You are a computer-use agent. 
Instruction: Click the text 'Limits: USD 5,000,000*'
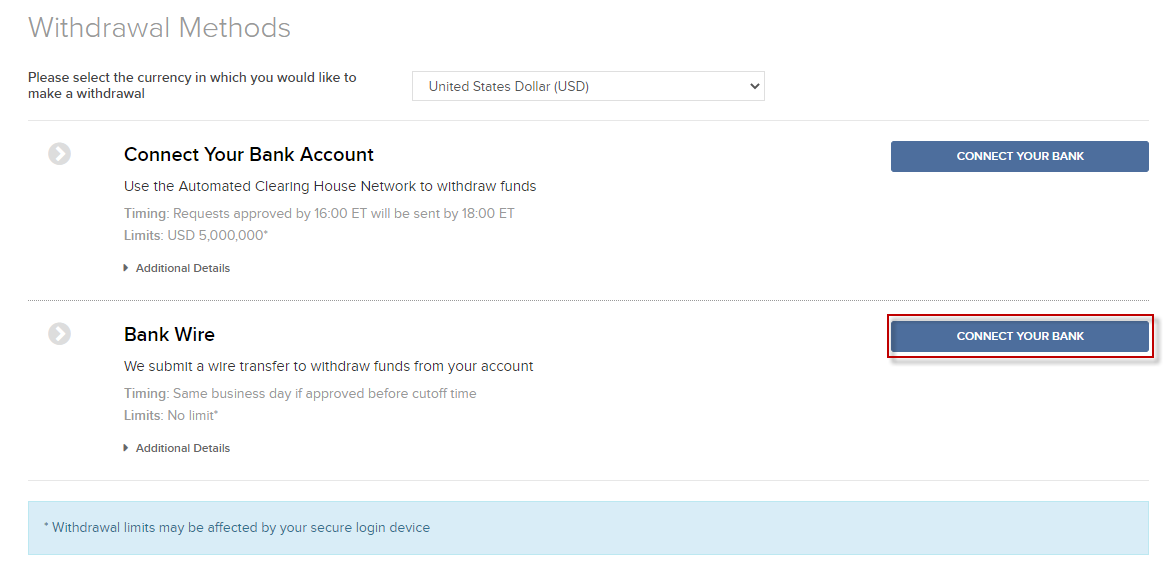tap(195, 235)
